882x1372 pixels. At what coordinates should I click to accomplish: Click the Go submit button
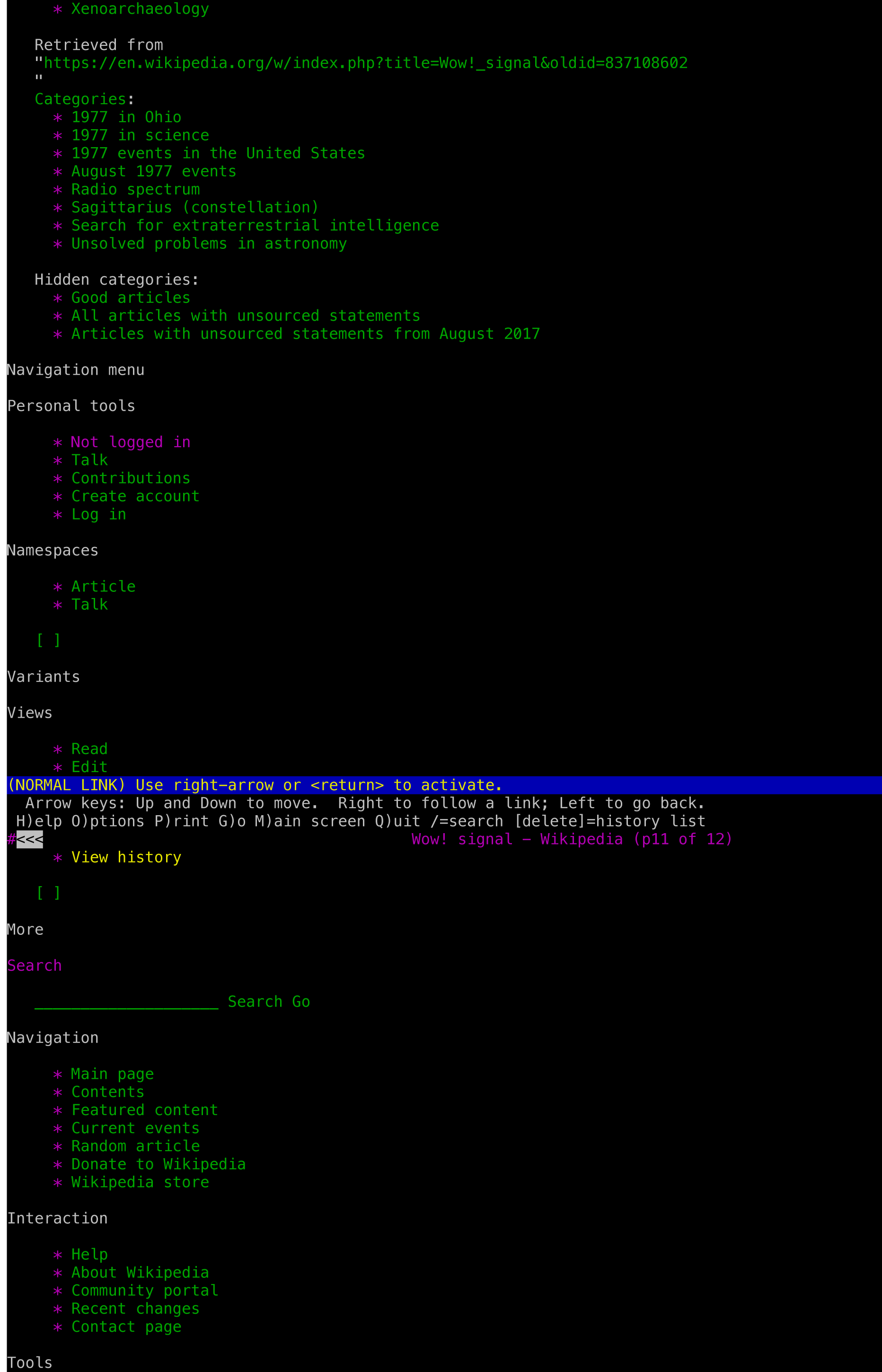(x=300, y=1002)
